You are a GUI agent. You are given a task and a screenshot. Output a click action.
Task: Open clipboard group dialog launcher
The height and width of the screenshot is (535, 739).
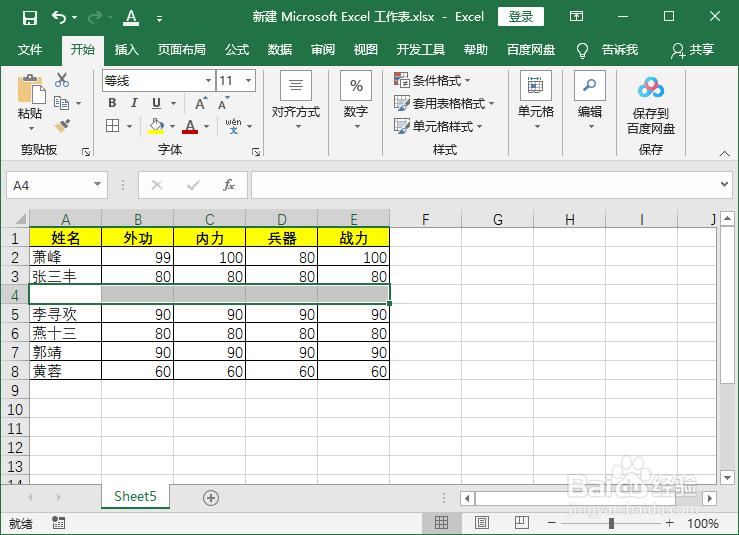pos(86,152)
